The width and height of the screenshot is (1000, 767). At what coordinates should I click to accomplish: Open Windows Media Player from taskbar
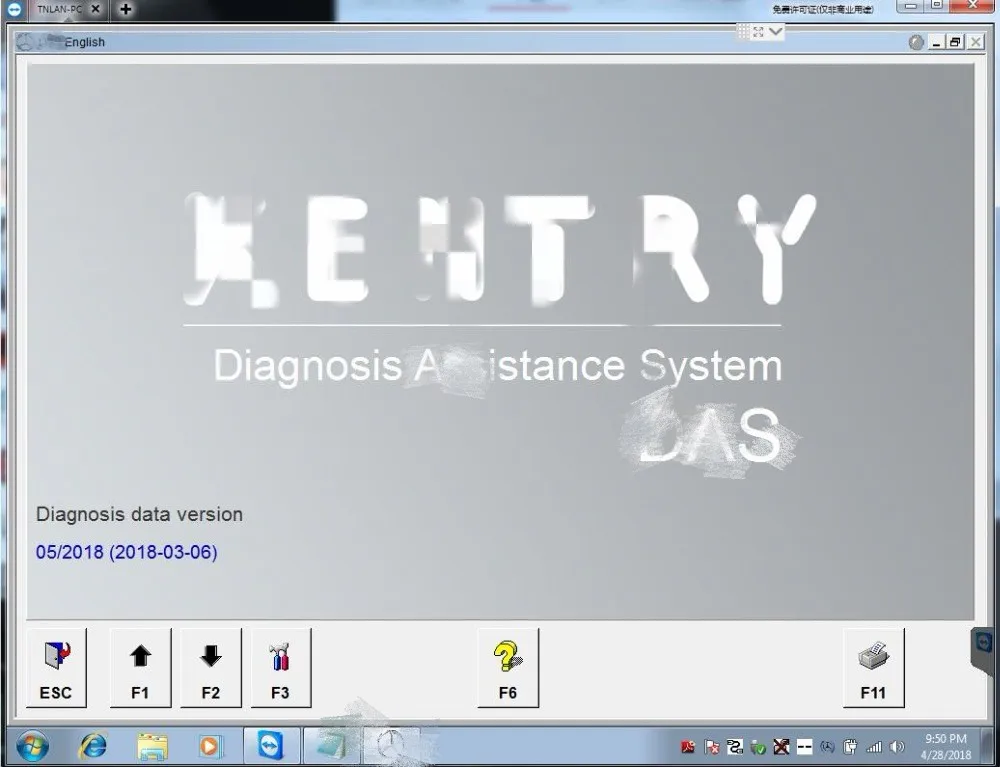[x=210, y=746]
